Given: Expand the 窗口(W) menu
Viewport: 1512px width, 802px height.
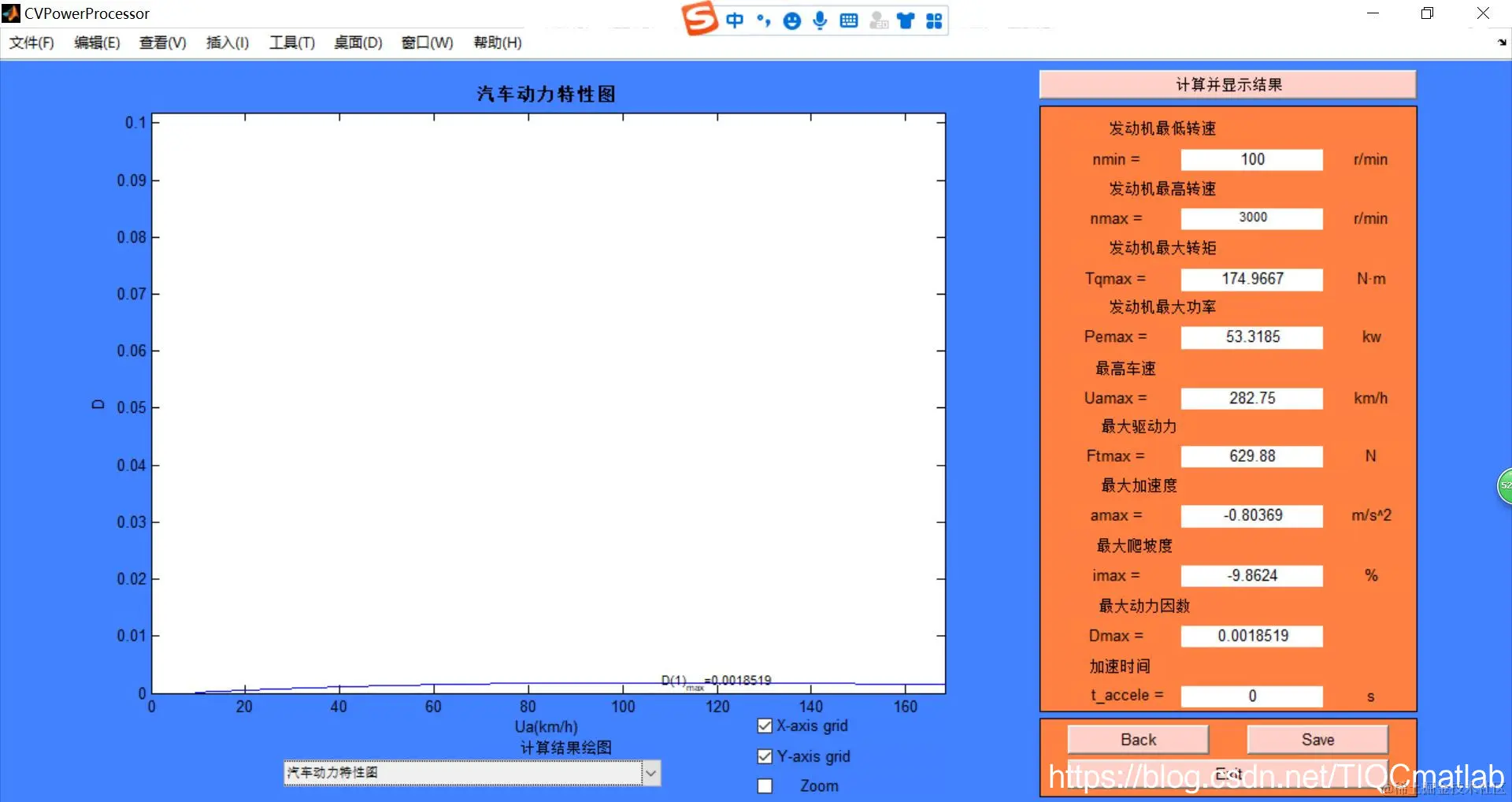Looking at the screenshot, I should [426, 43].
